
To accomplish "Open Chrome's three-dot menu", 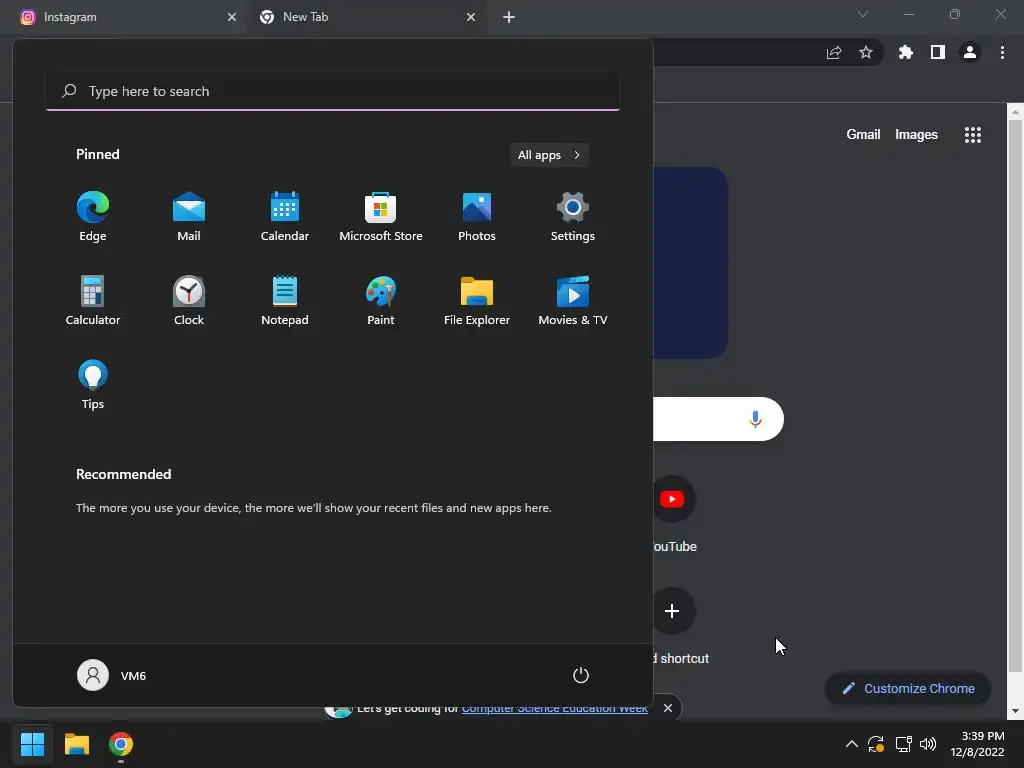I will pos(1002,52).
